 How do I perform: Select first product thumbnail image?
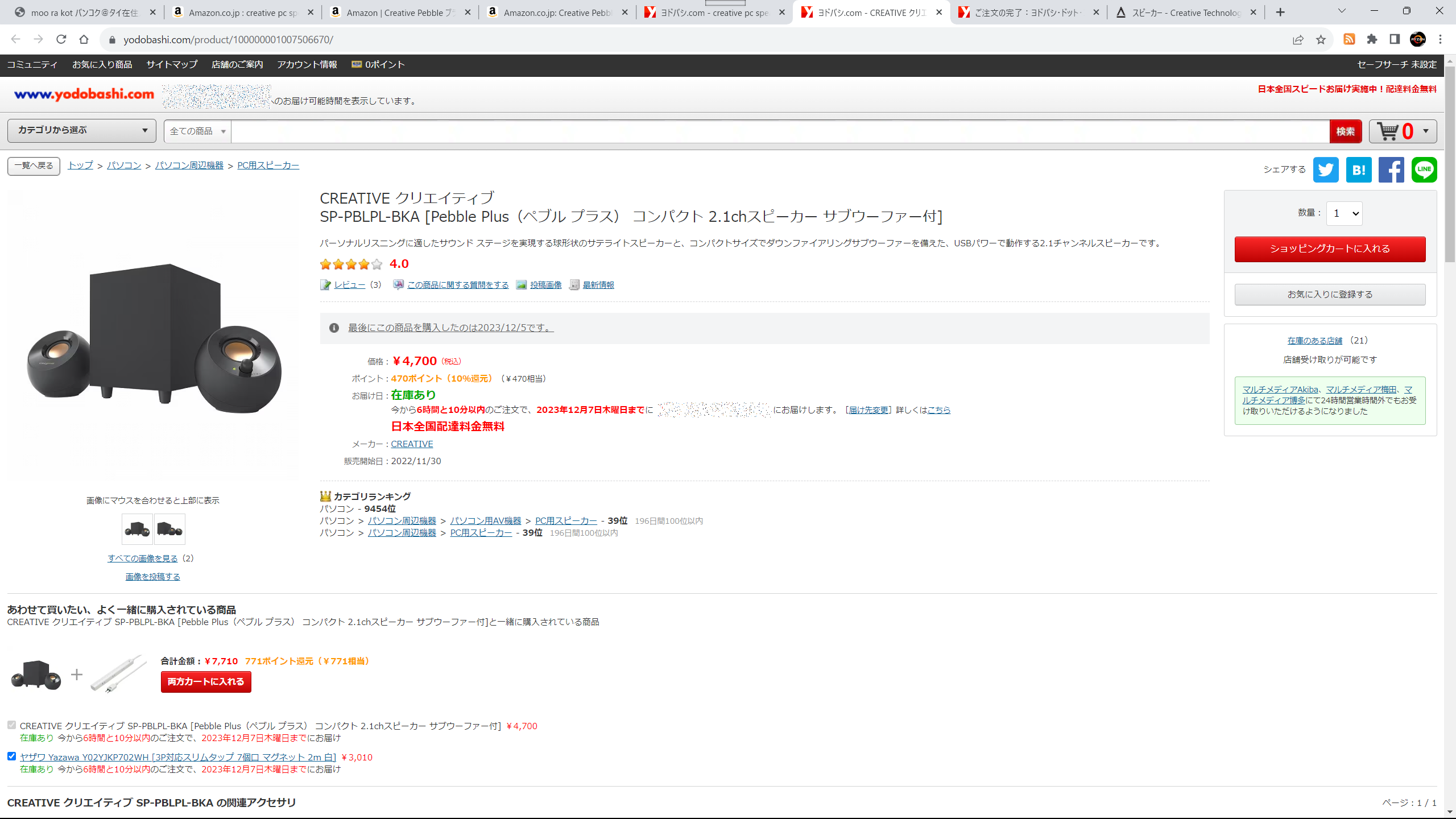[x=137, y=530]
